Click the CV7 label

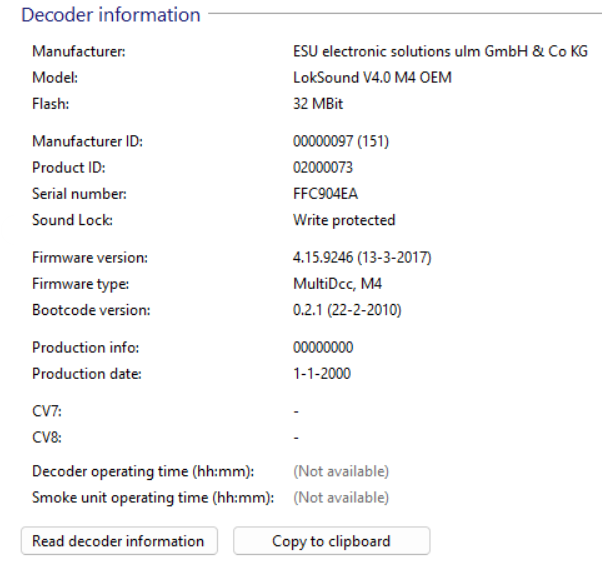pos(47,411)
